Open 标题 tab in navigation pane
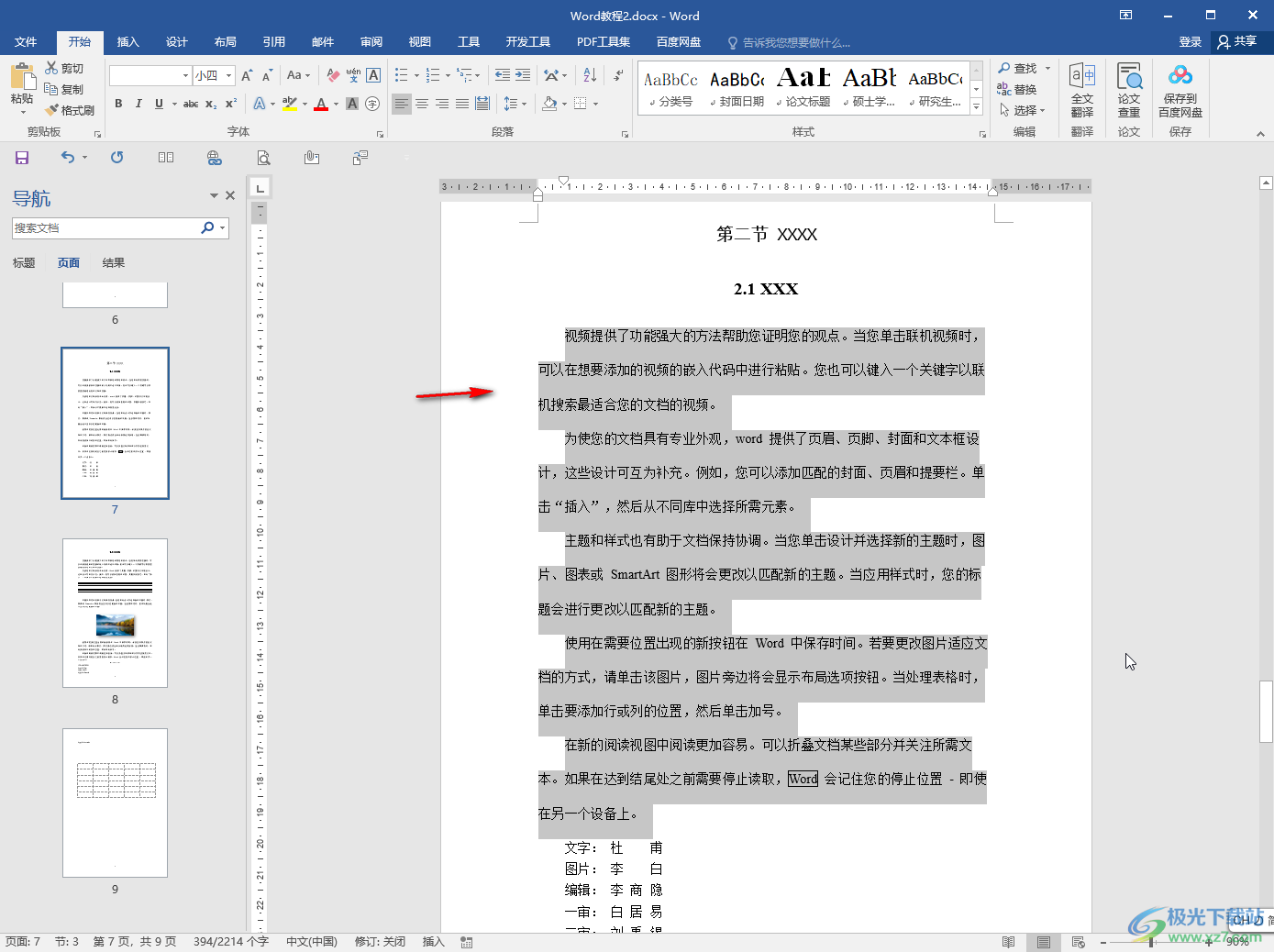Image resolution: width=1274 pixels, height=952 pixels. pos(24,263)
